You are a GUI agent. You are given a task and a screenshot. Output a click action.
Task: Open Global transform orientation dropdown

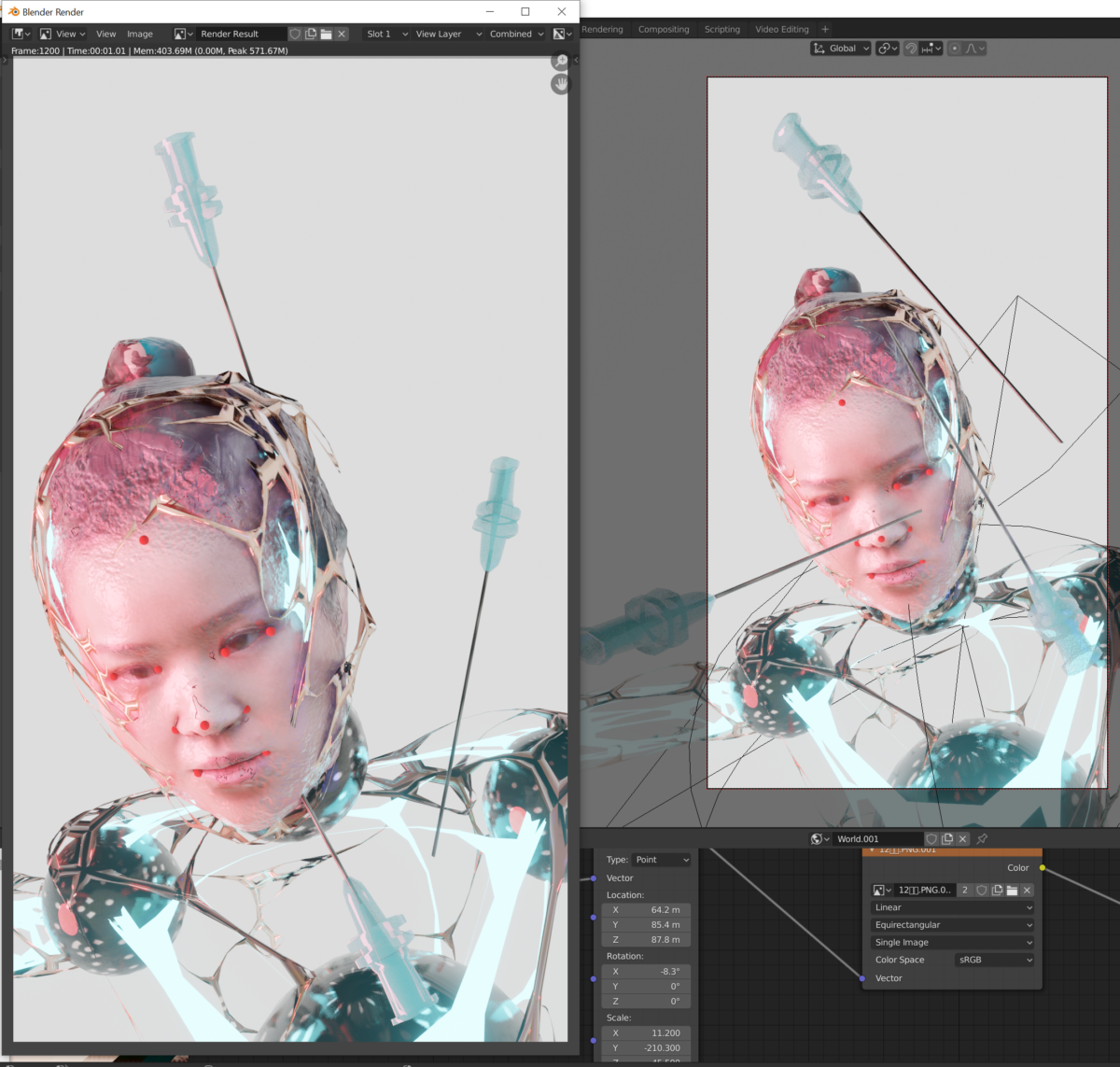(x=841, y=49)
